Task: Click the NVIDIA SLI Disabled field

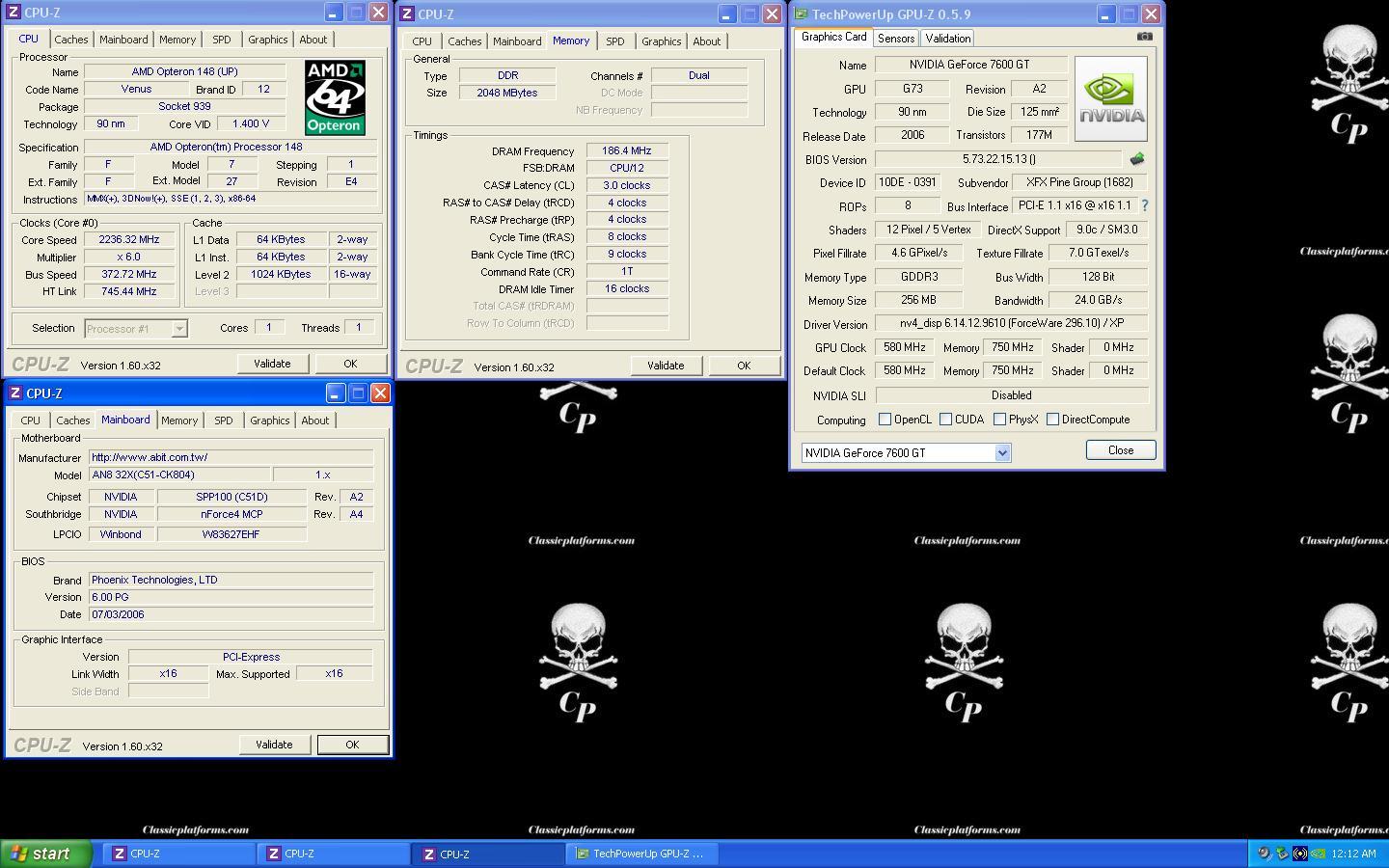Action: coord(1011,395)
